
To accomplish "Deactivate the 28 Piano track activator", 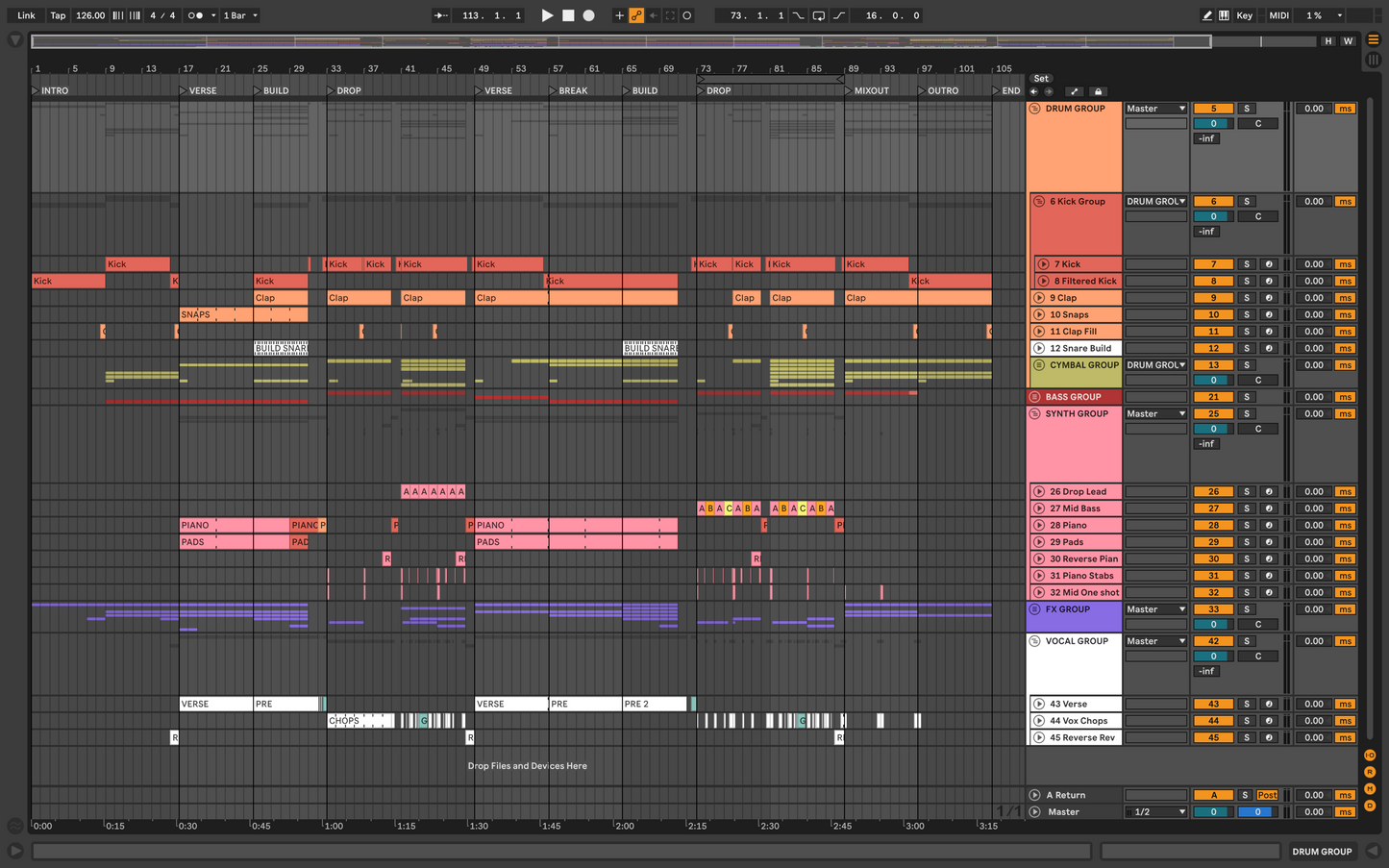I will point(1213,526).
